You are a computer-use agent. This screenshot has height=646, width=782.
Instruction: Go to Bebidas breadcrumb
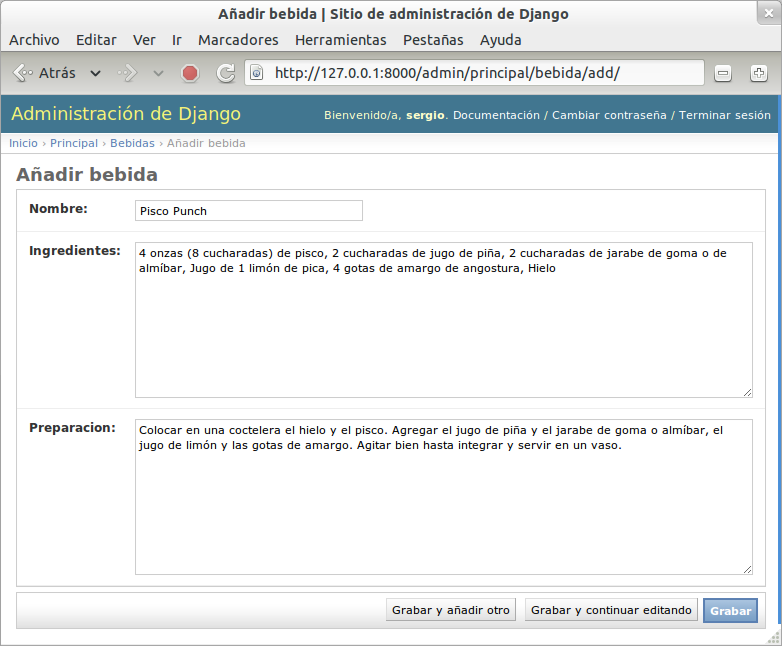(x=132, y=143)
